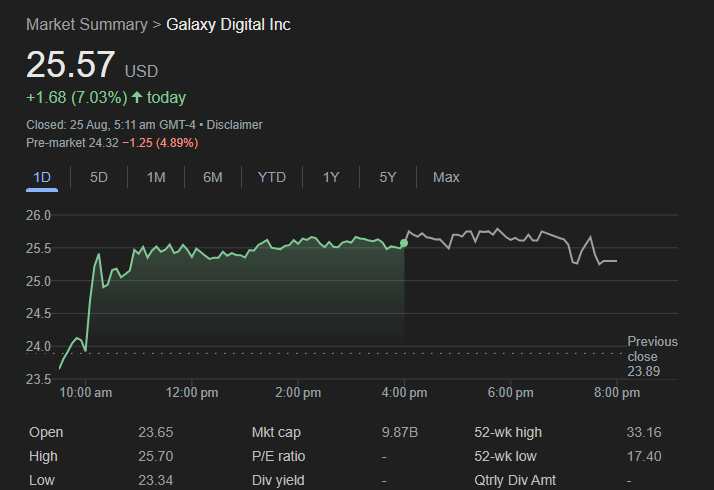Click the green dot marker on the chart

point(404,243)
